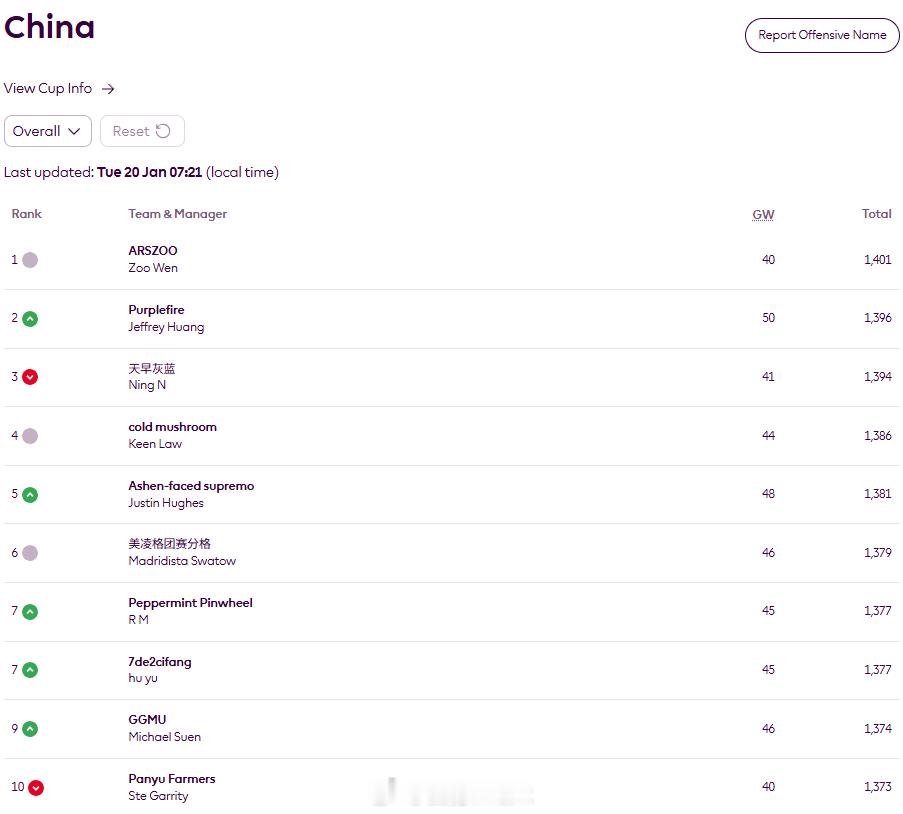903x814 pixels.
Task: Click green up arrow beside Ashen-faced supremo
Action: (x=30, y=494)
